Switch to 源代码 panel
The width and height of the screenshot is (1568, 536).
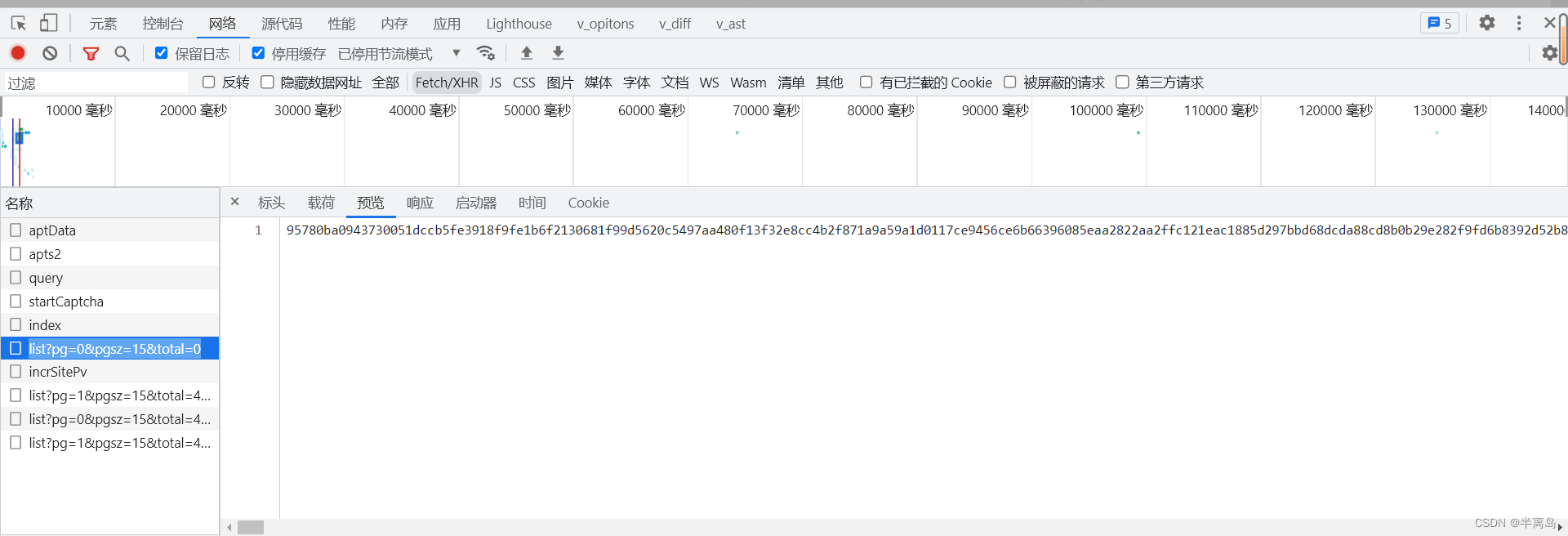tap(282, 24)
